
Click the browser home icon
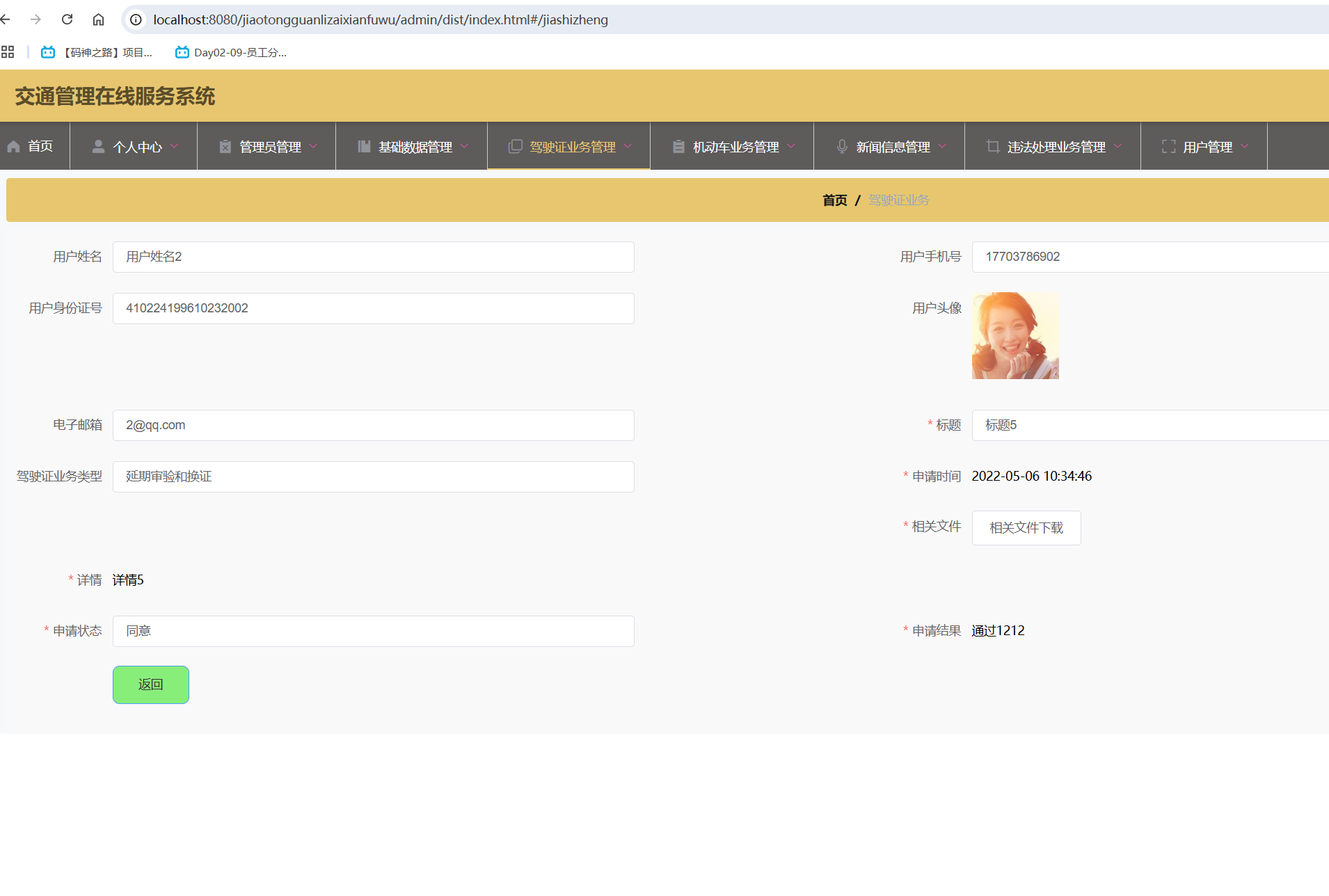click(x=98, y=19)
